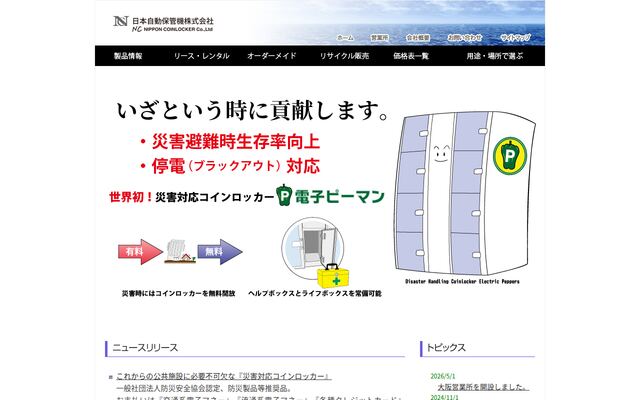The width and height of the screenshot is (640, 400).
Task: Click the green pepper P badge on the locker
Action: point(509,156)
